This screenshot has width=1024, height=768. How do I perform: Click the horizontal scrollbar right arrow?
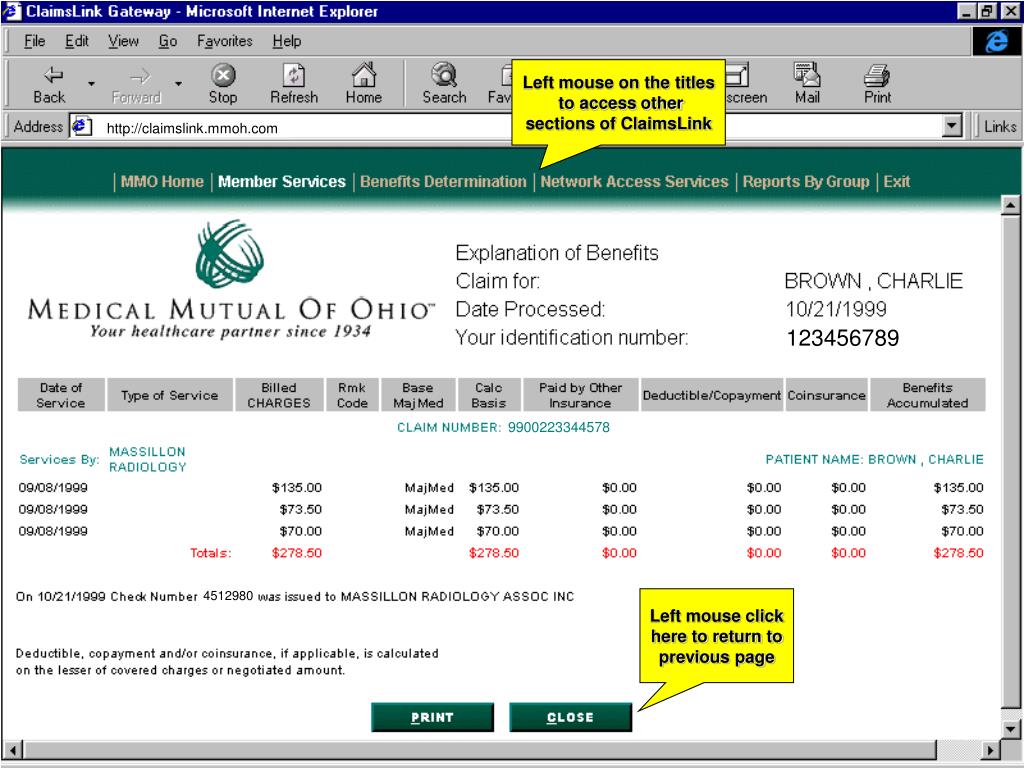[x=991, y=750]
